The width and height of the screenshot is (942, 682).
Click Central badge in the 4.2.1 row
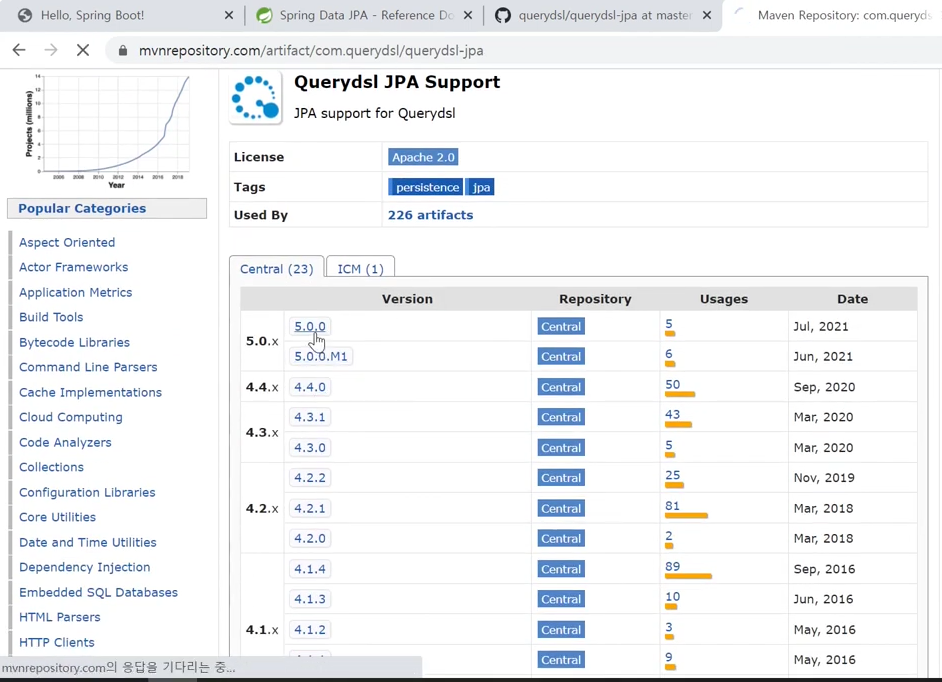click(561, 508)
